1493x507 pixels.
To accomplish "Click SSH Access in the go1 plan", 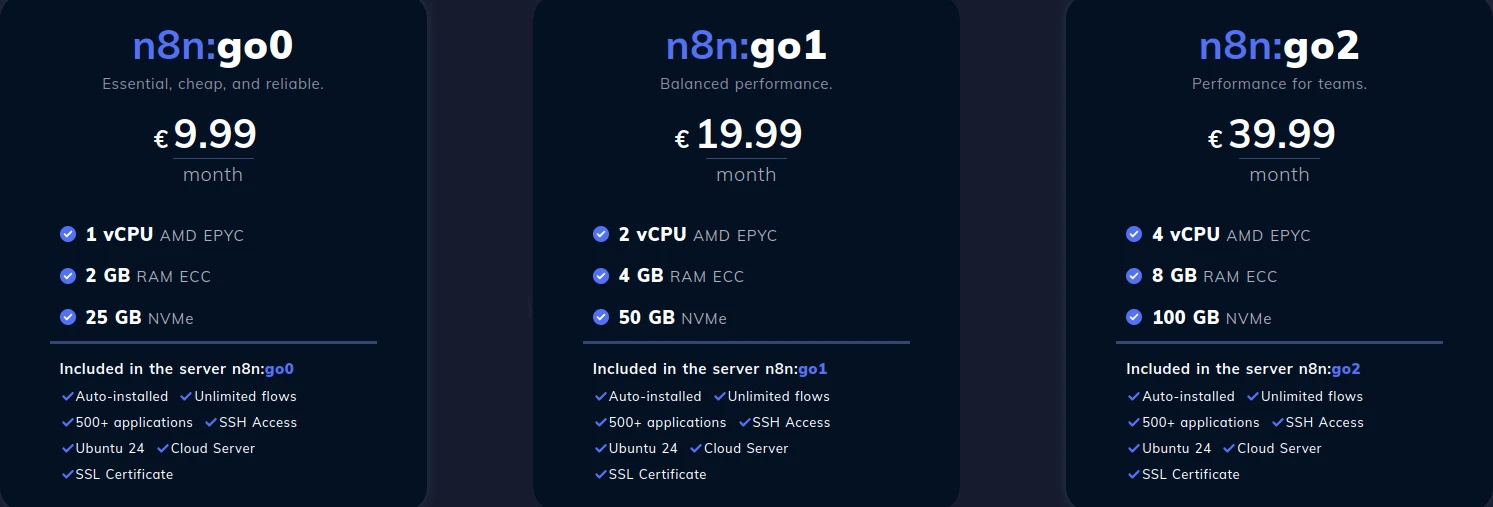I will click(790, 422).
